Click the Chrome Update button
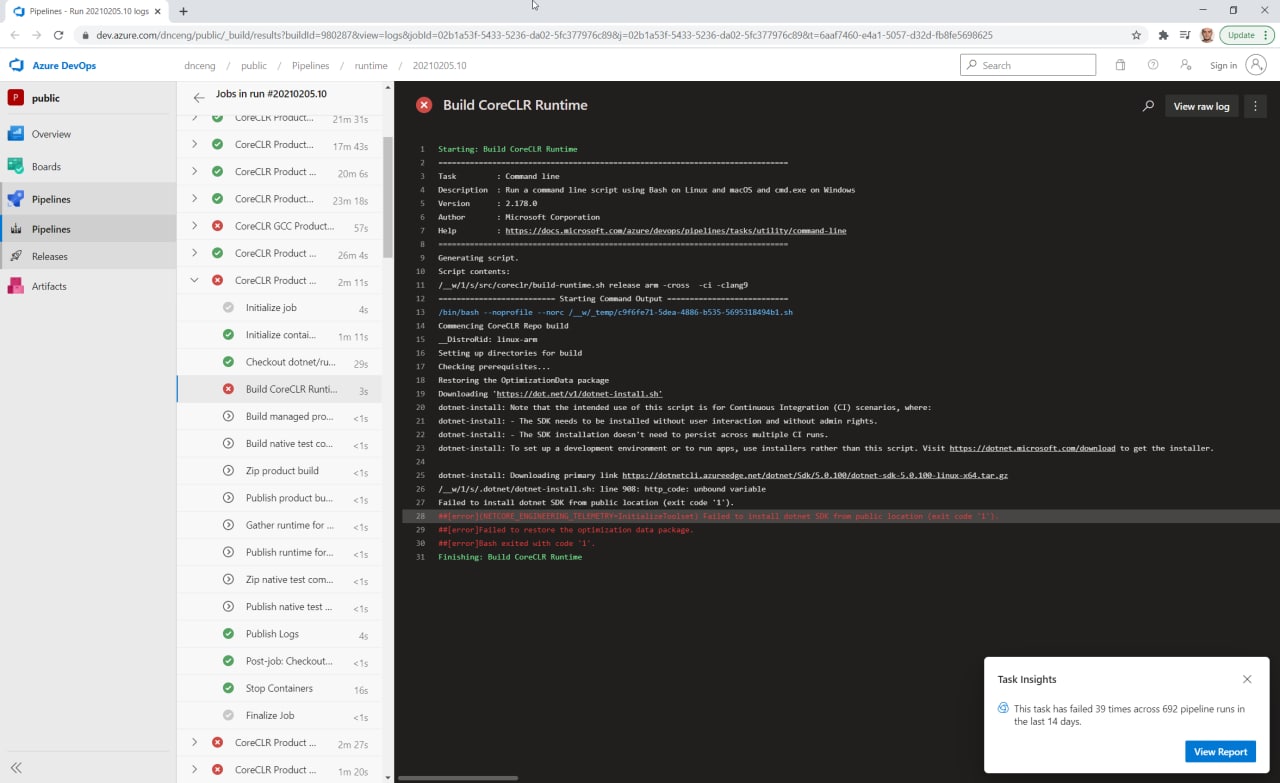The image size is (1280, 783). pos(1245,35)
